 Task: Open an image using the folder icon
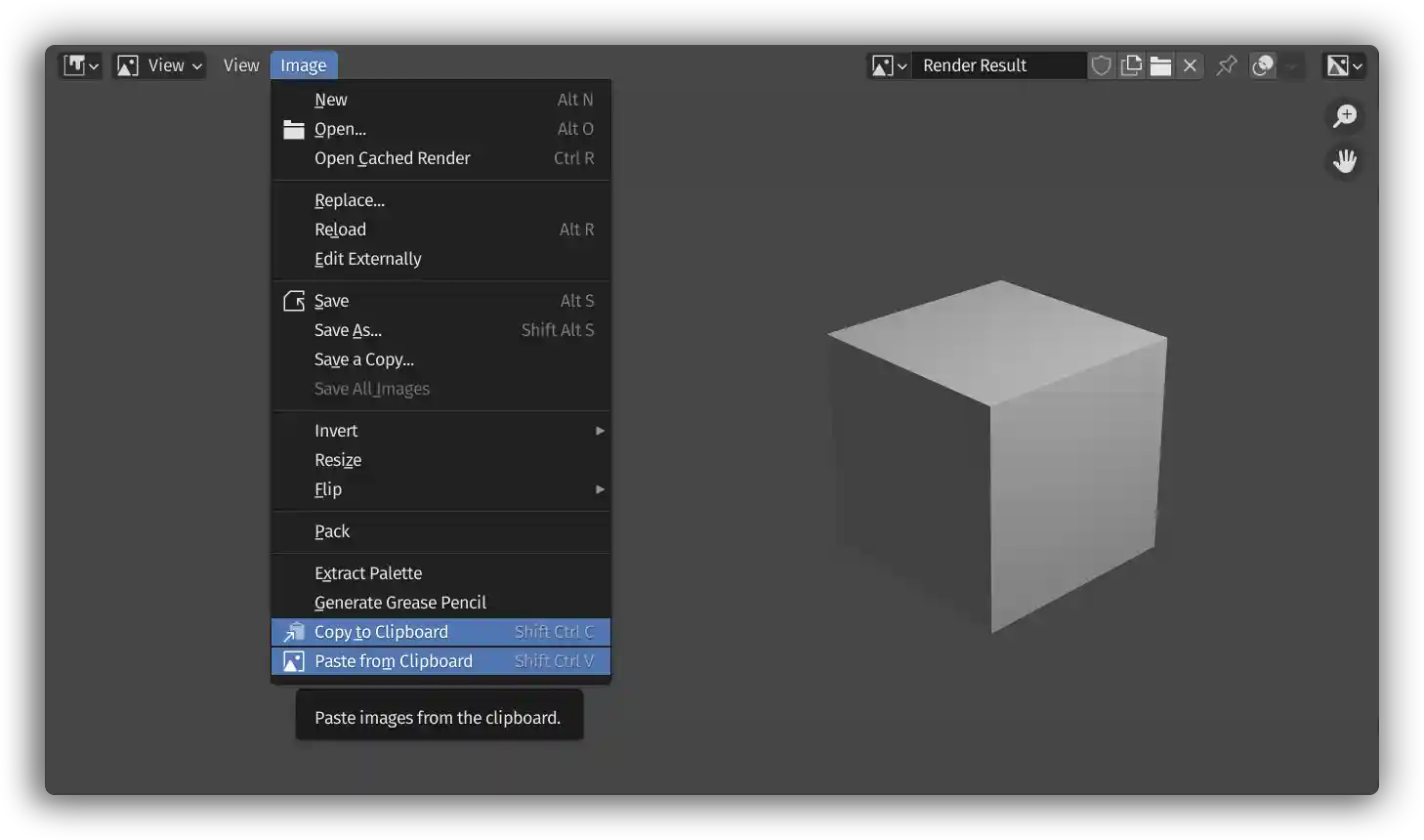coord(1160,64)
